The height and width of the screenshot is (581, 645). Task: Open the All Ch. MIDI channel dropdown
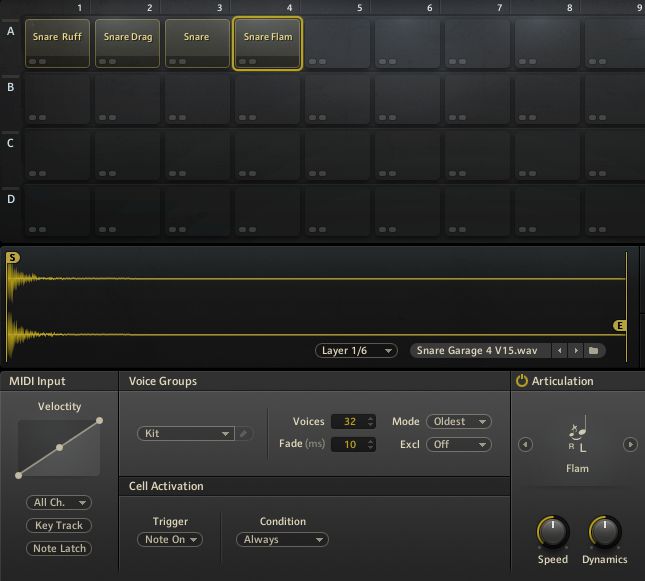59,502
